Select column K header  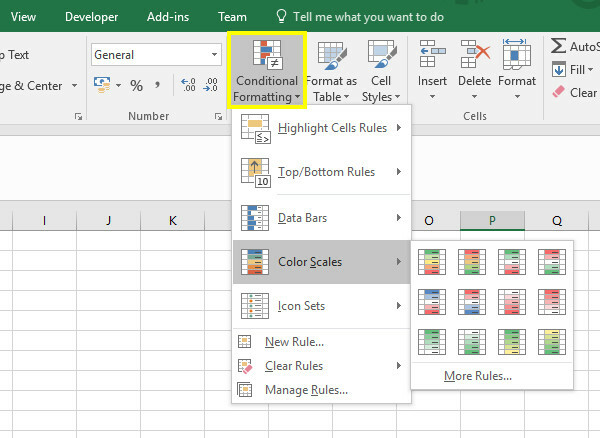point(173,220)
